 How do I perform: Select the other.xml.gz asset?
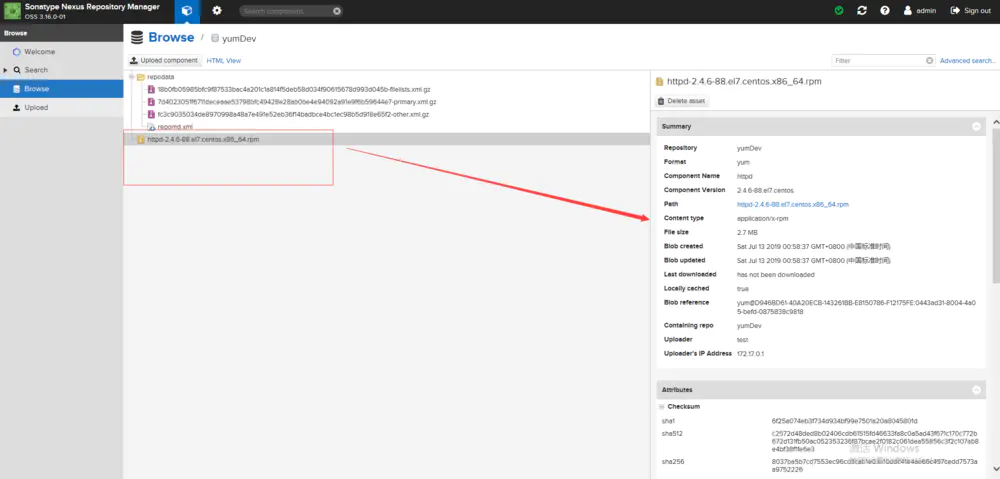tap(293, 115)
